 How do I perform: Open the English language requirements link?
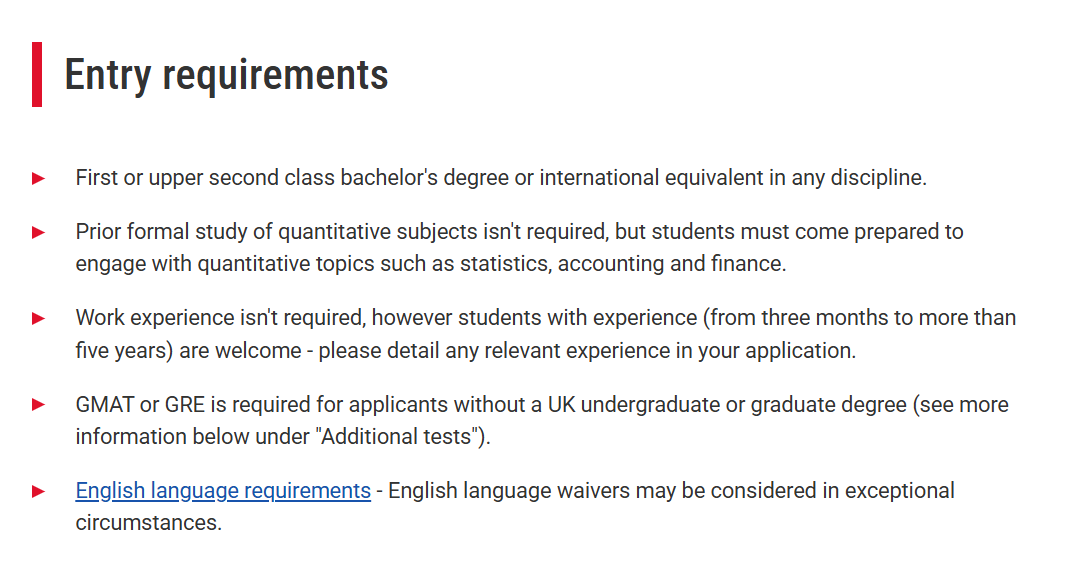(223, 491)
